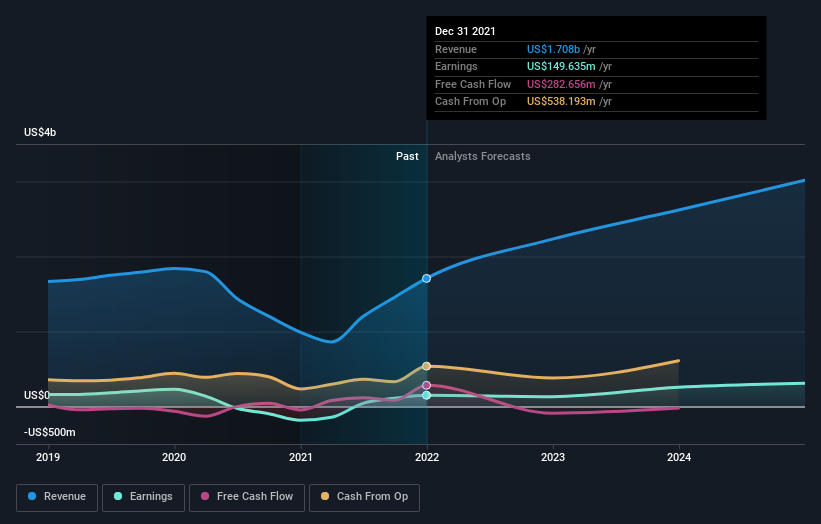Viewport: 821px width, 524px height.
Task: Click the -US$500m y-axis label
Action: pos(50,432)
